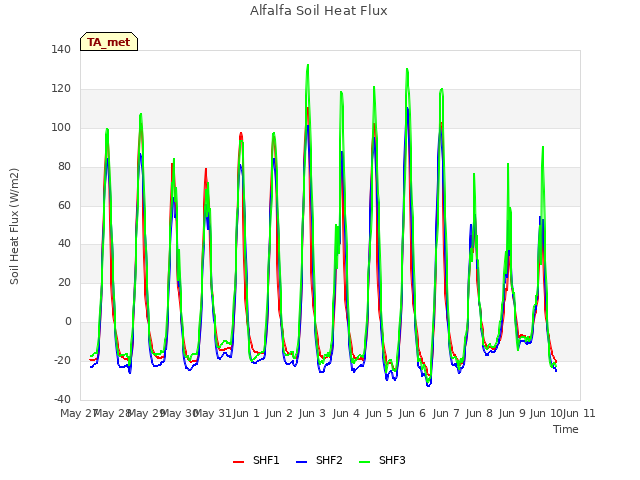Click the Jun 4 x-axis label
This screenshot has height=480, width=640.
click(346, 413)
